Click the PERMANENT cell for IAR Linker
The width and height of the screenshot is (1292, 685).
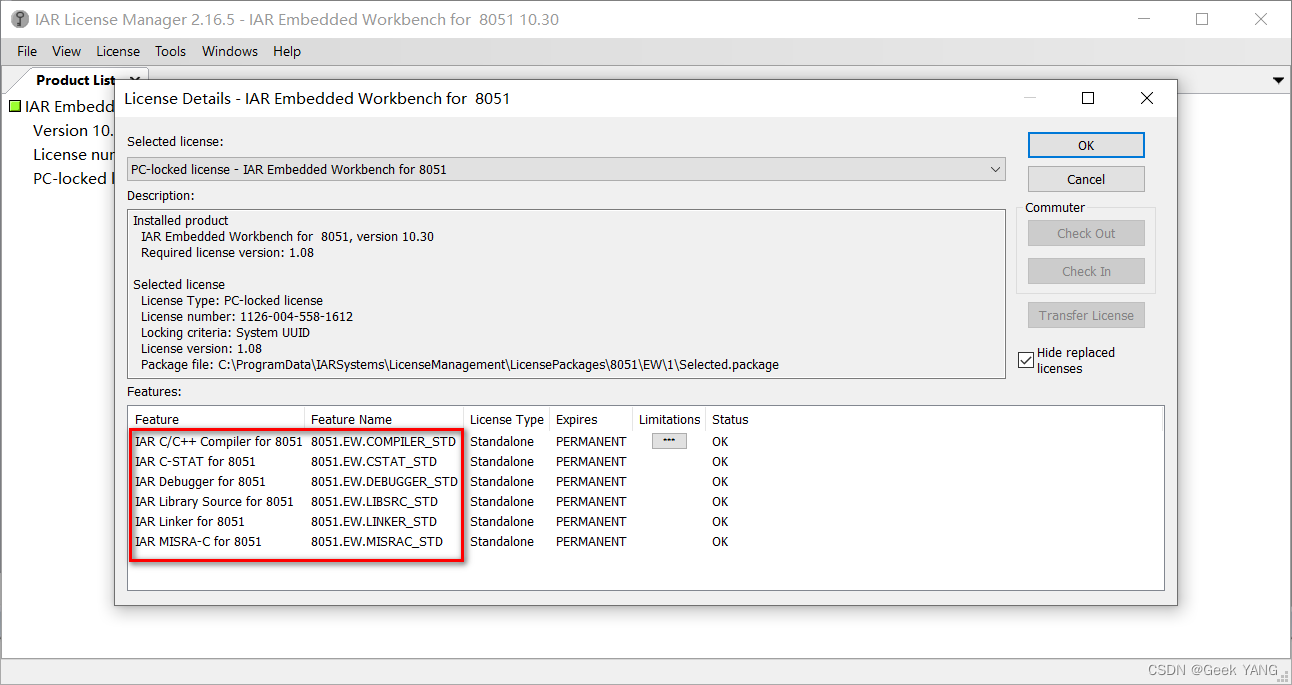[x=591, y=521]
